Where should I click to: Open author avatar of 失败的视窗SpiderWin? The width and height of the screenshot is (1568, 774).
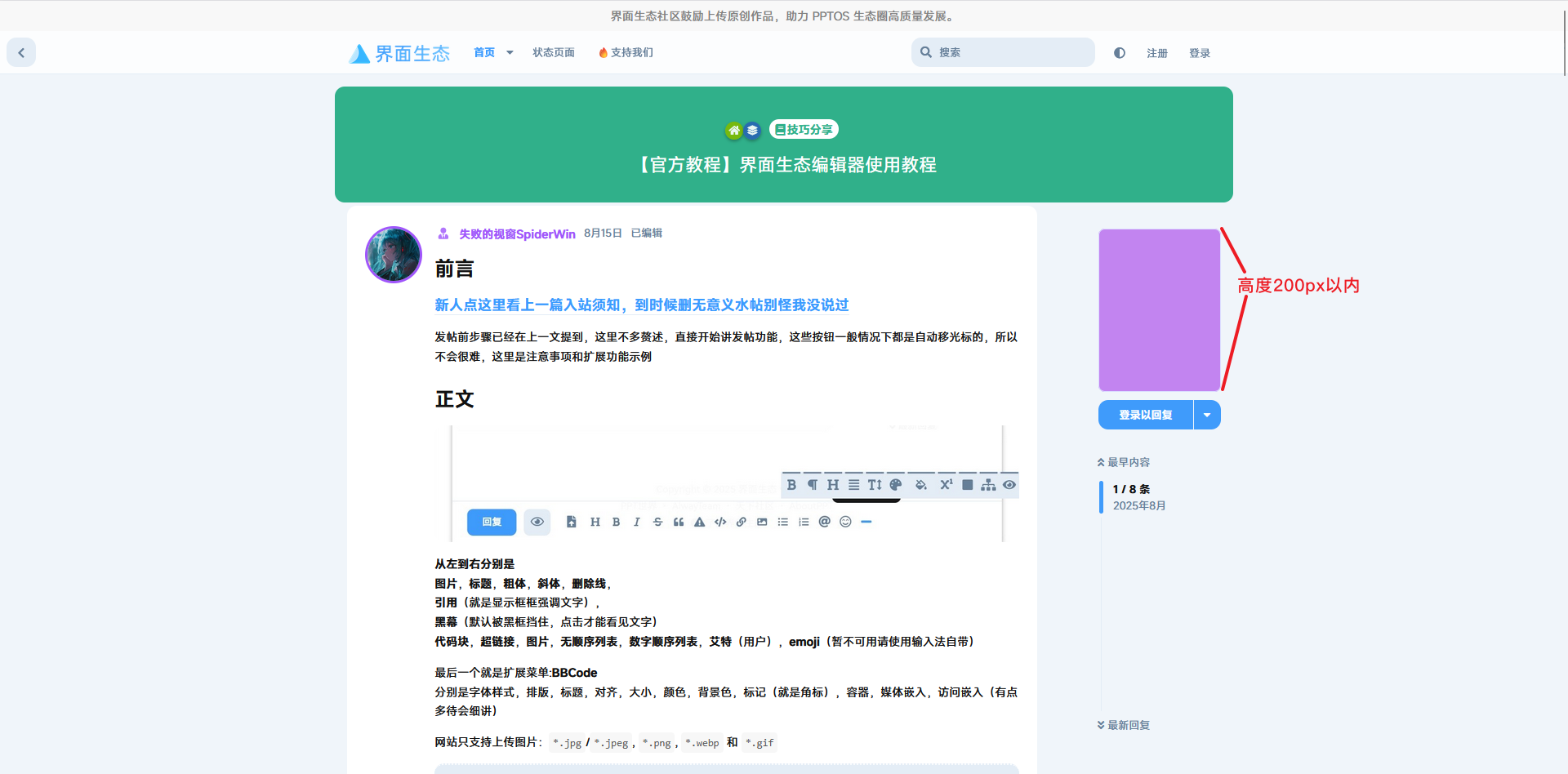pos(394,255)
